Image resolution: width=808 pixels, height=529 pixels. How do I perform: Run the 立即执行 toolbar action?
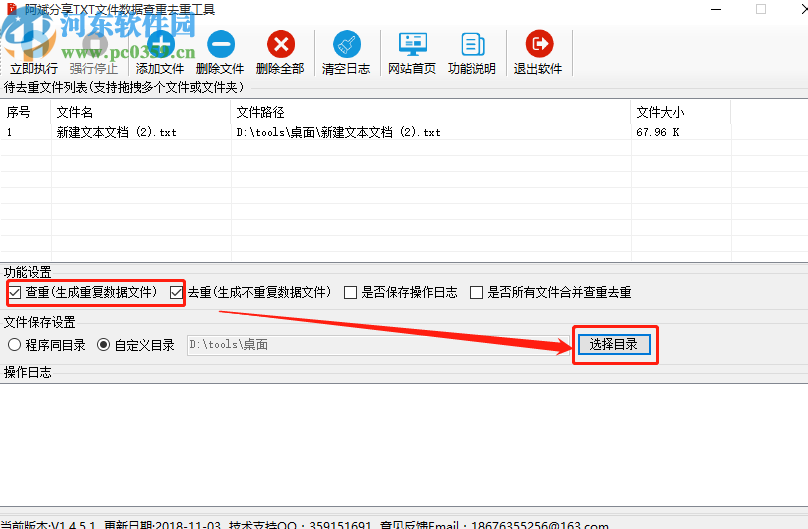click(x=34, y=54)
